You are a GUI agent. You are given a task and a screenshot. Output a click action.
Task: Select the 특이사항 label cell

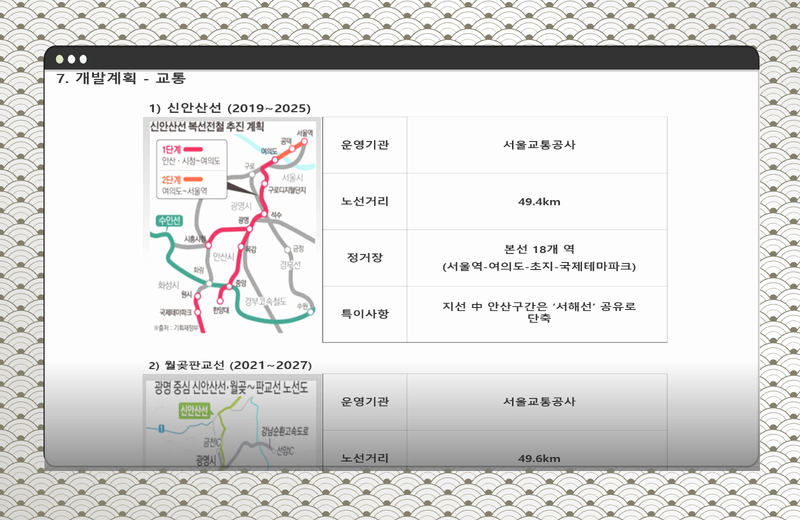tap(365, 314)
